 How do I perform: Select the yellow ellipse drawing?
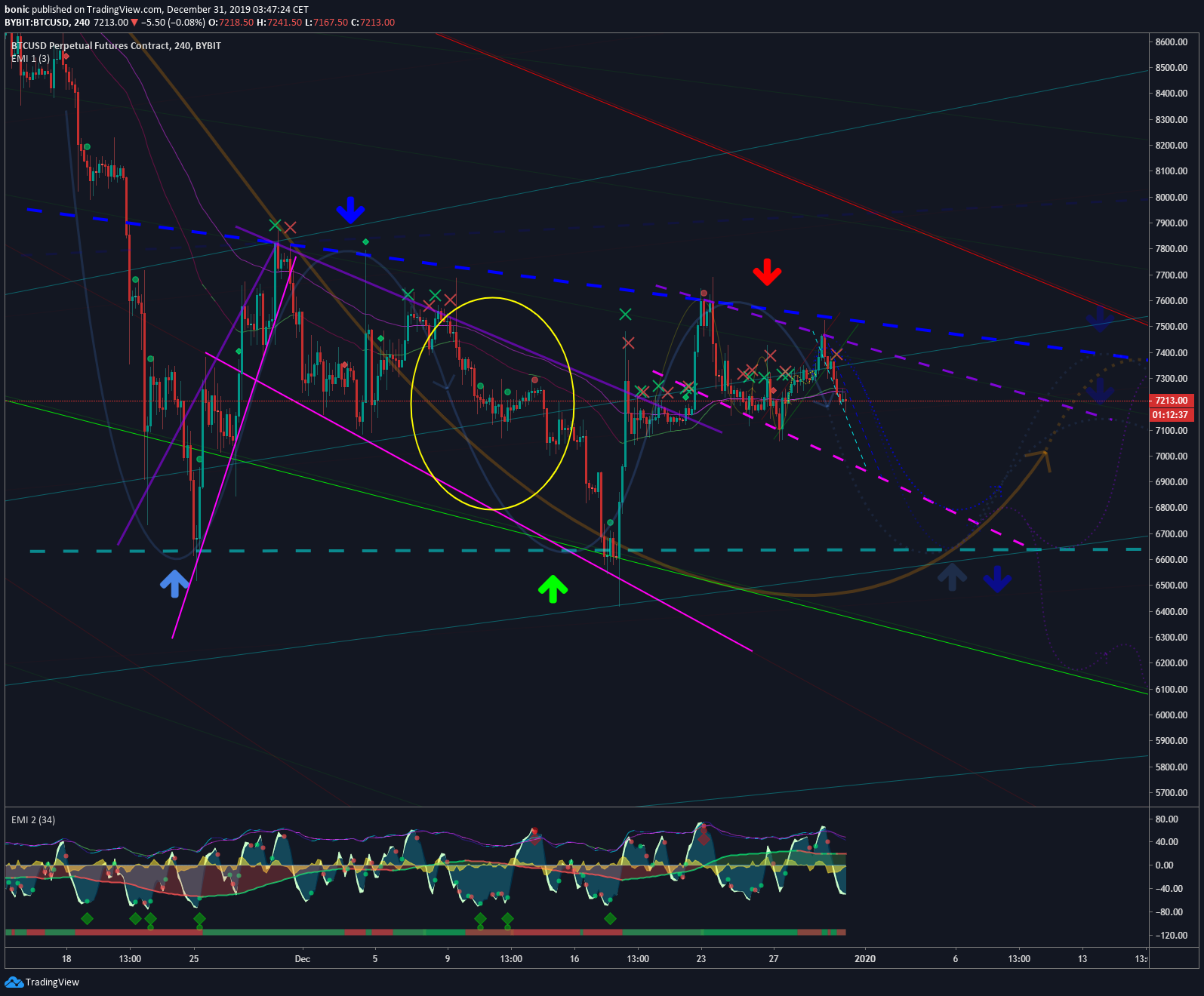click(x=492, y=404)
